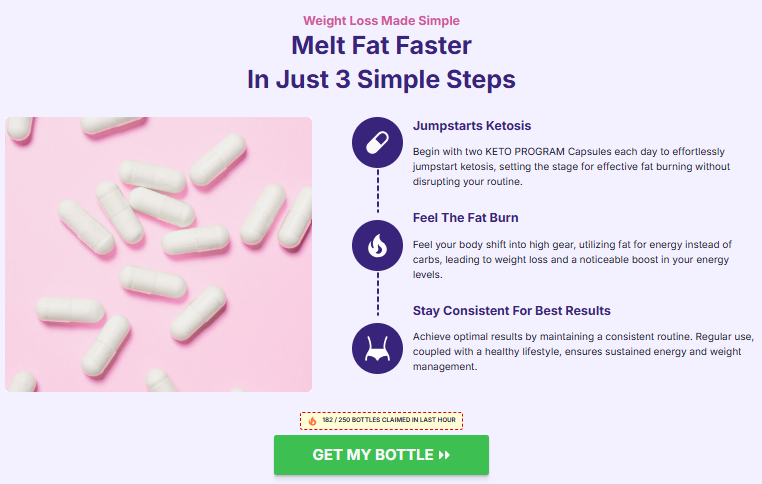
Task: Click Stay Consistent For Best Results heading
Action: point(512,311)
